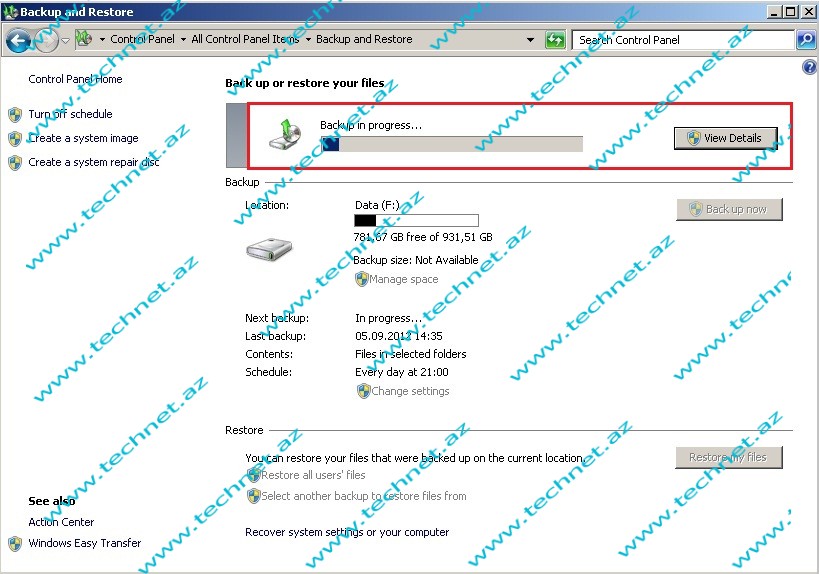Click the Data (F:) hard drive icon

pyautogui.click(x=269, y=249)
